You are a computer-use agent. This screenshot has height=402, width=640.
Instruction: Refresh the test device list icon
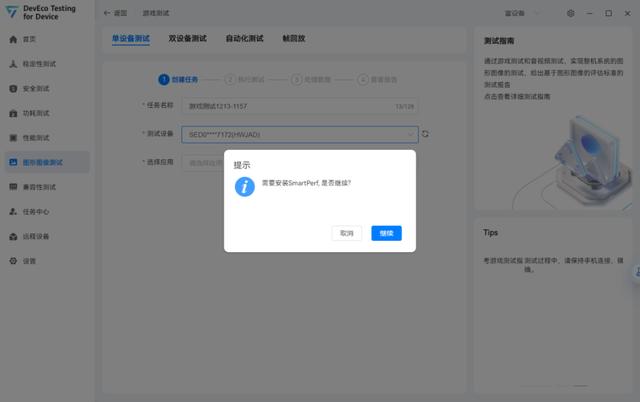tap(425, 134)
